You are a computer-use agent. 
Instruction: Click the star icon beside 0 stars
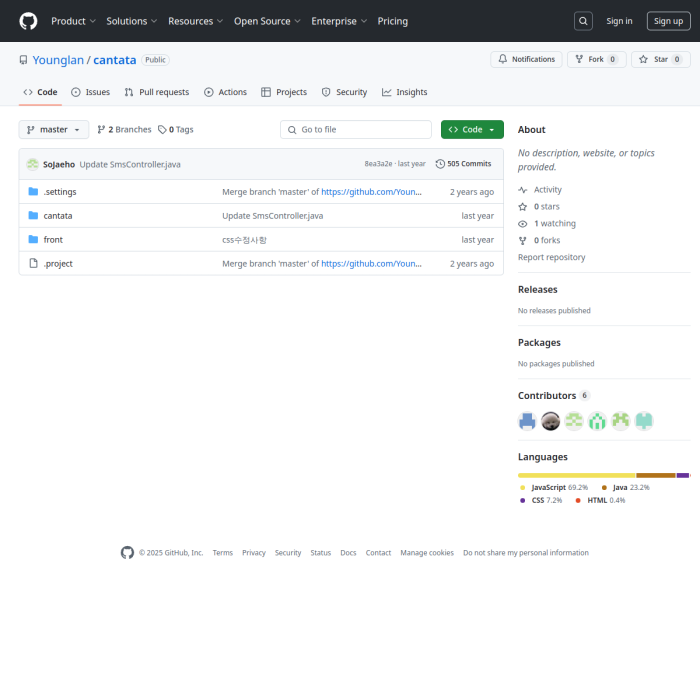pyautogui.click(x=523, y=207)
